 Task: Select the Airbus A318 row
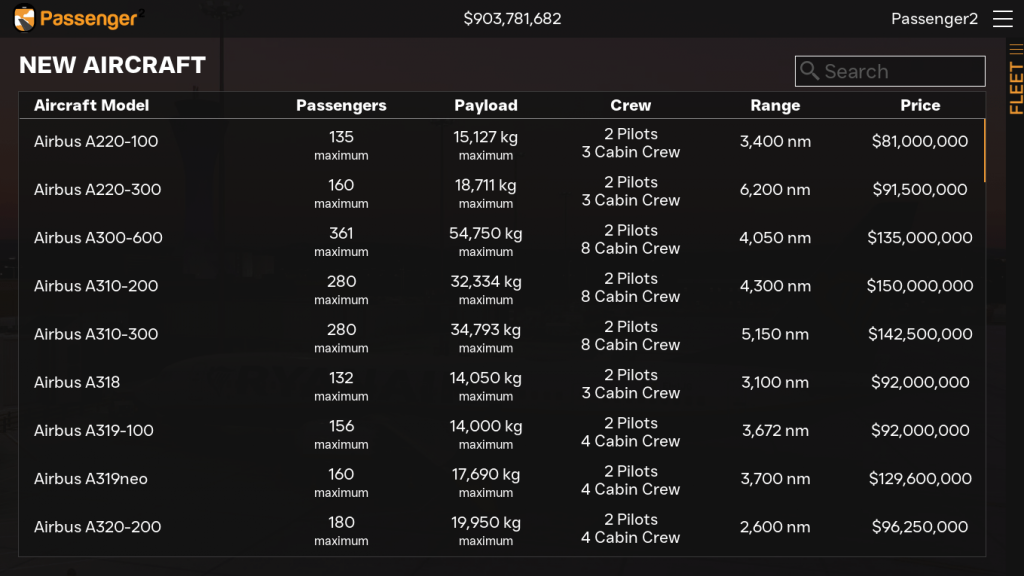[x=77, y=382]
